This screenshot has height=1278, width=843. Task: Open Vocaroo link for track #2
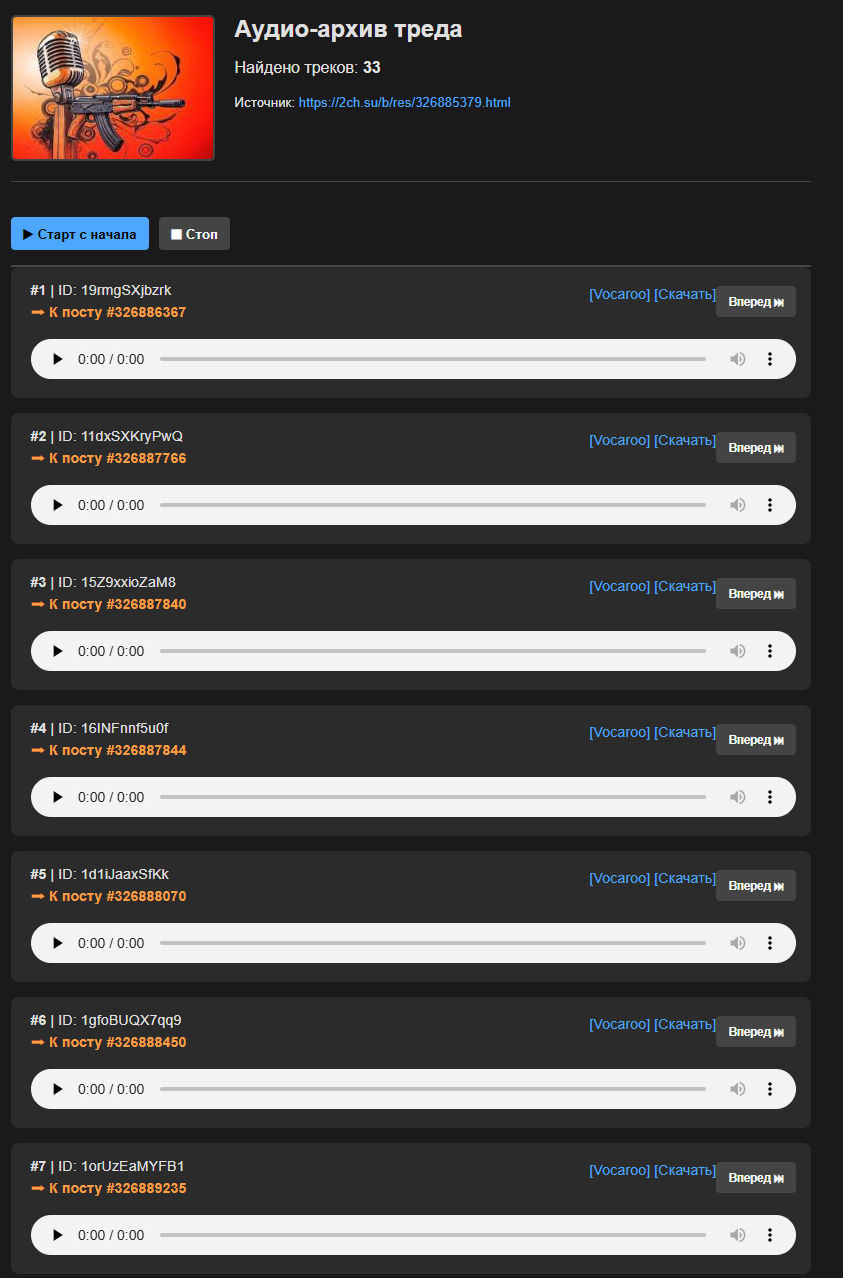point(619,440)
